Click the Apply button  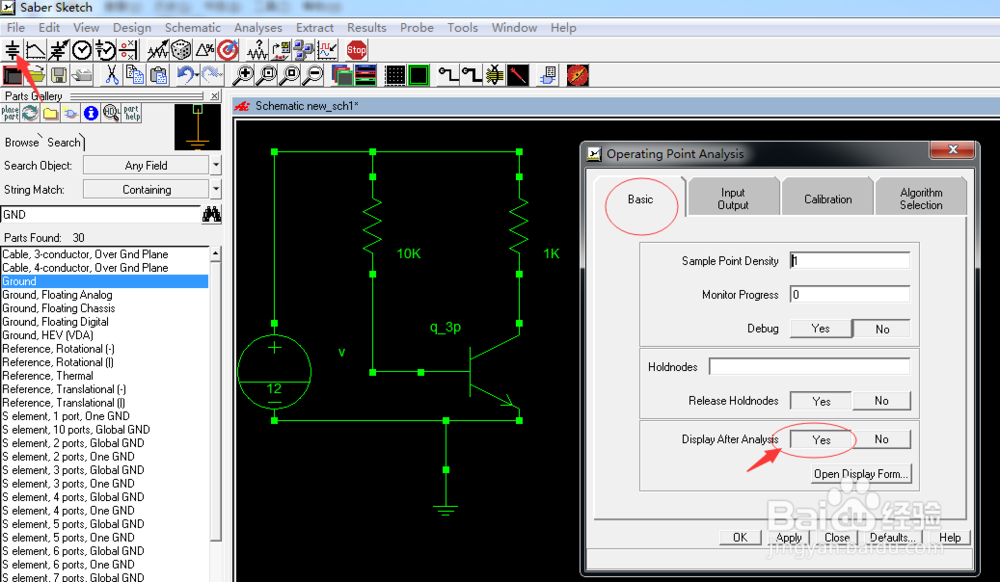click(x=788, y=537)
